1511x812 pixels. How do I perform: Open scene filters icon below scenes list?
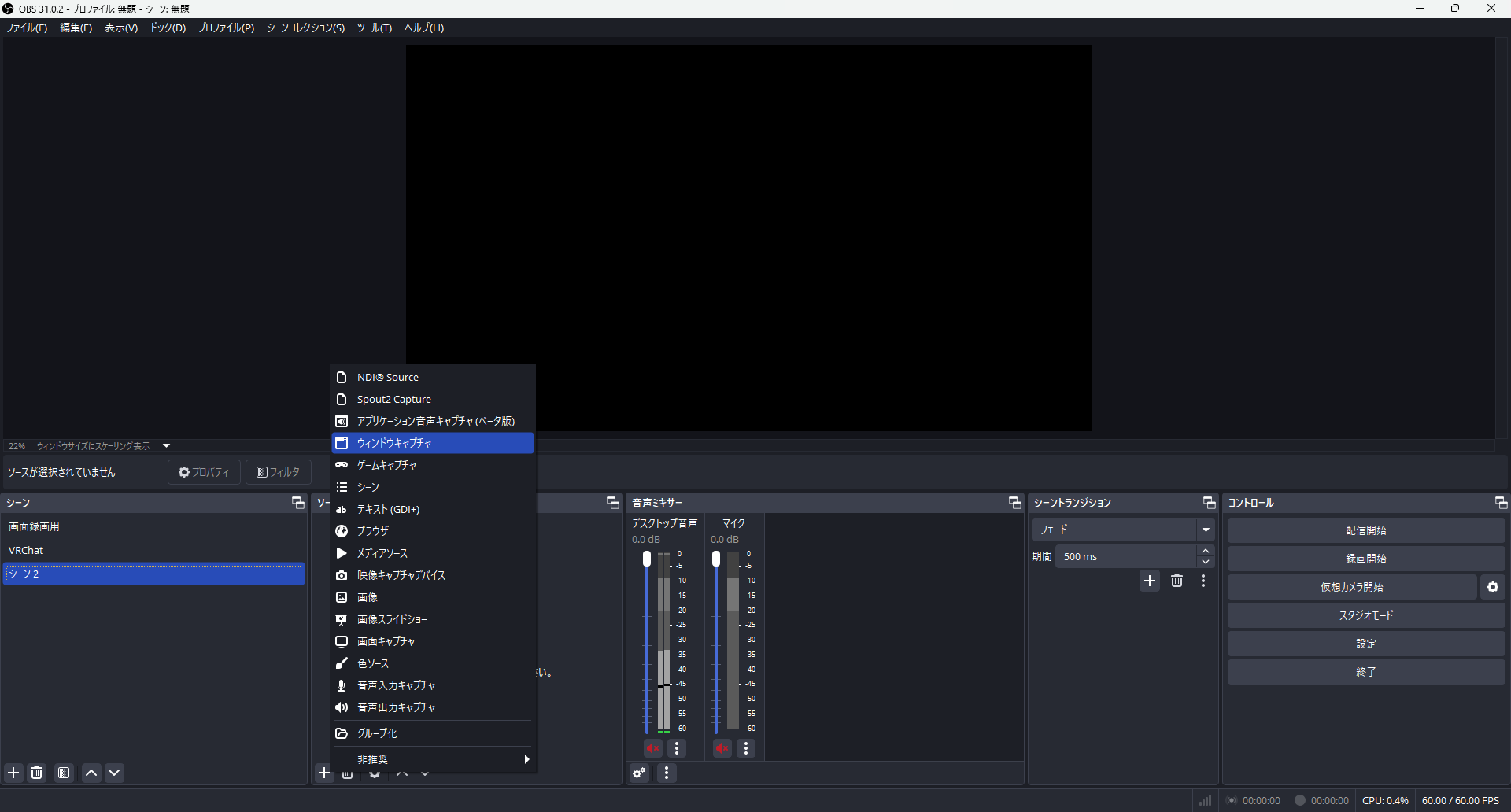pos(64,773)
